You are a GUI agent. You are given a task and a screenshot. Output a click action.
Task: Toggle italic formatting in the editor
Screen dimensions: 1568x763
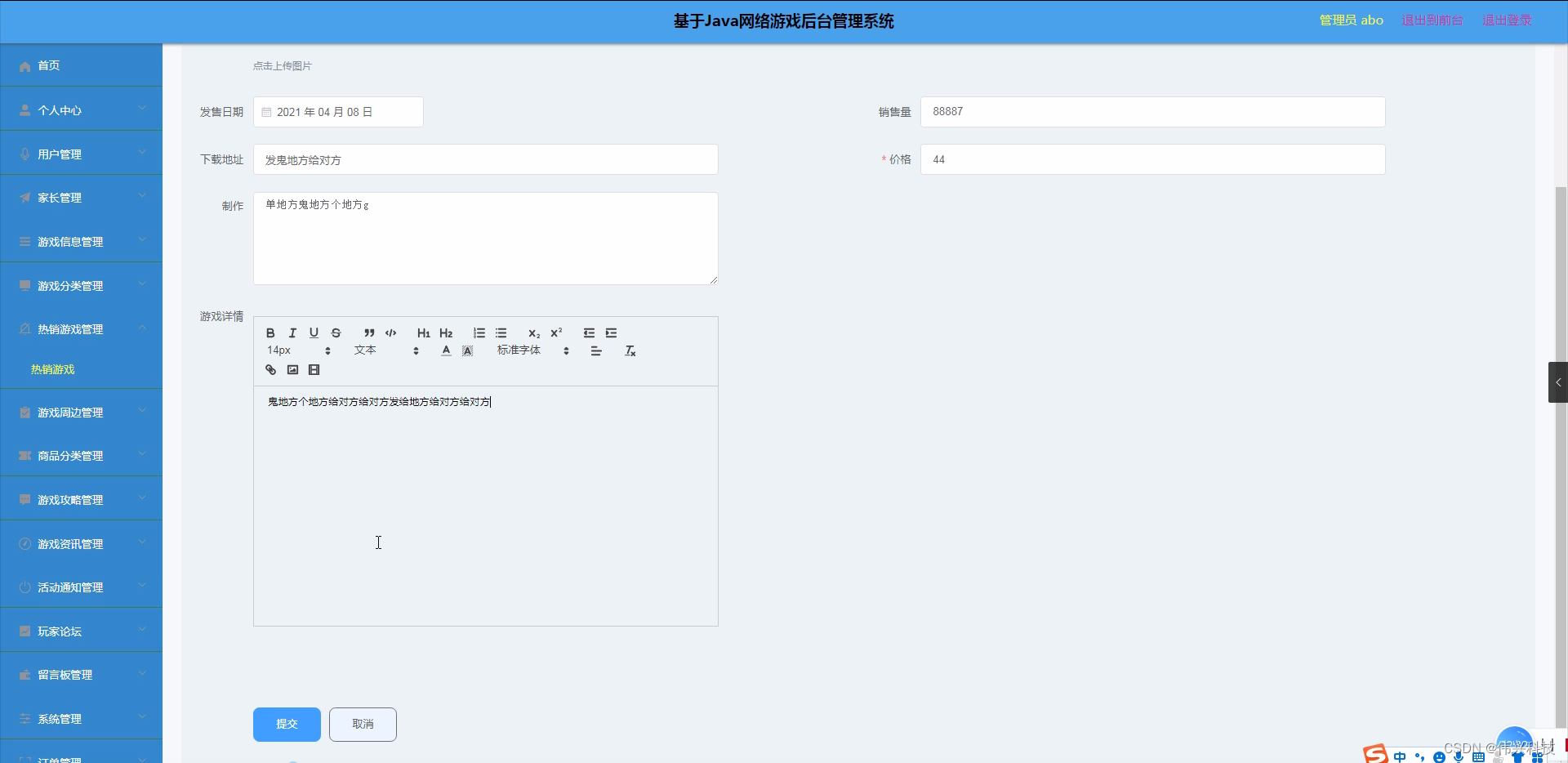(292, 333)
